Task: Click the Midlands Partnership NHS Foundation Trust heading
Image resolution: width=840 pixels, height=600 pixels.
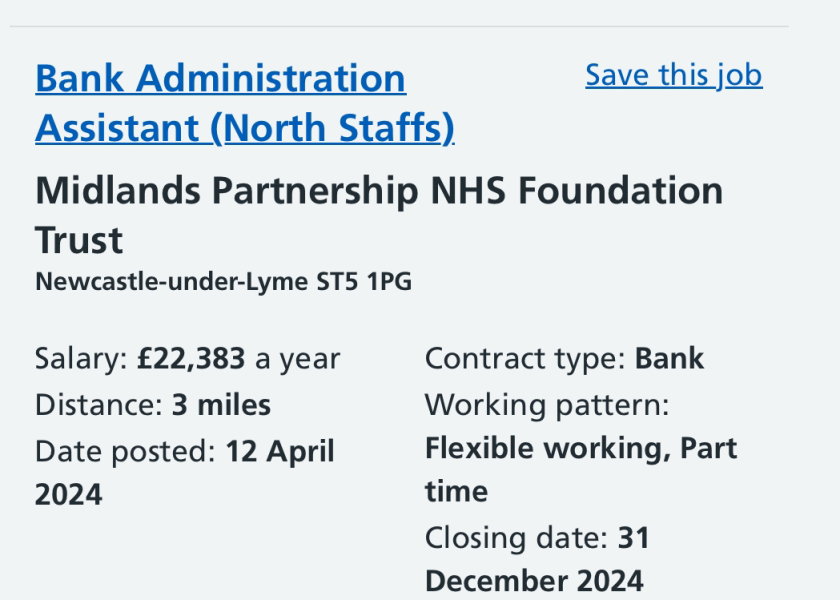Action: coord(378,191)
